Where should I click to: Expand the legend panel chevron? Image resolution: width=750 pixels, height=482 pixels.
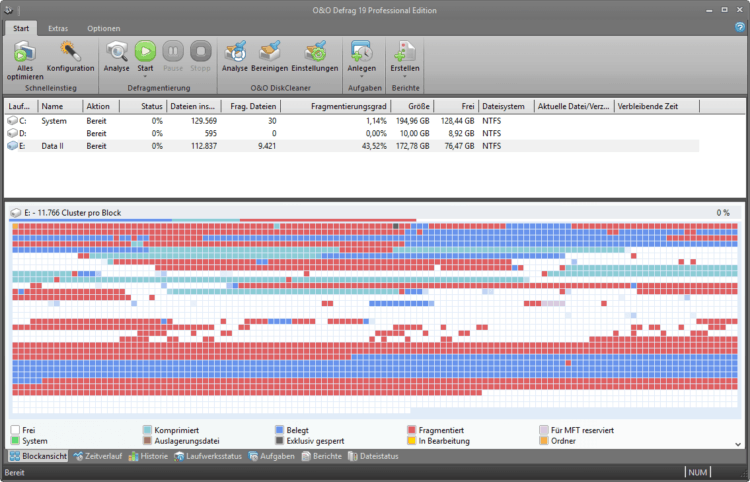pos(738,444)
